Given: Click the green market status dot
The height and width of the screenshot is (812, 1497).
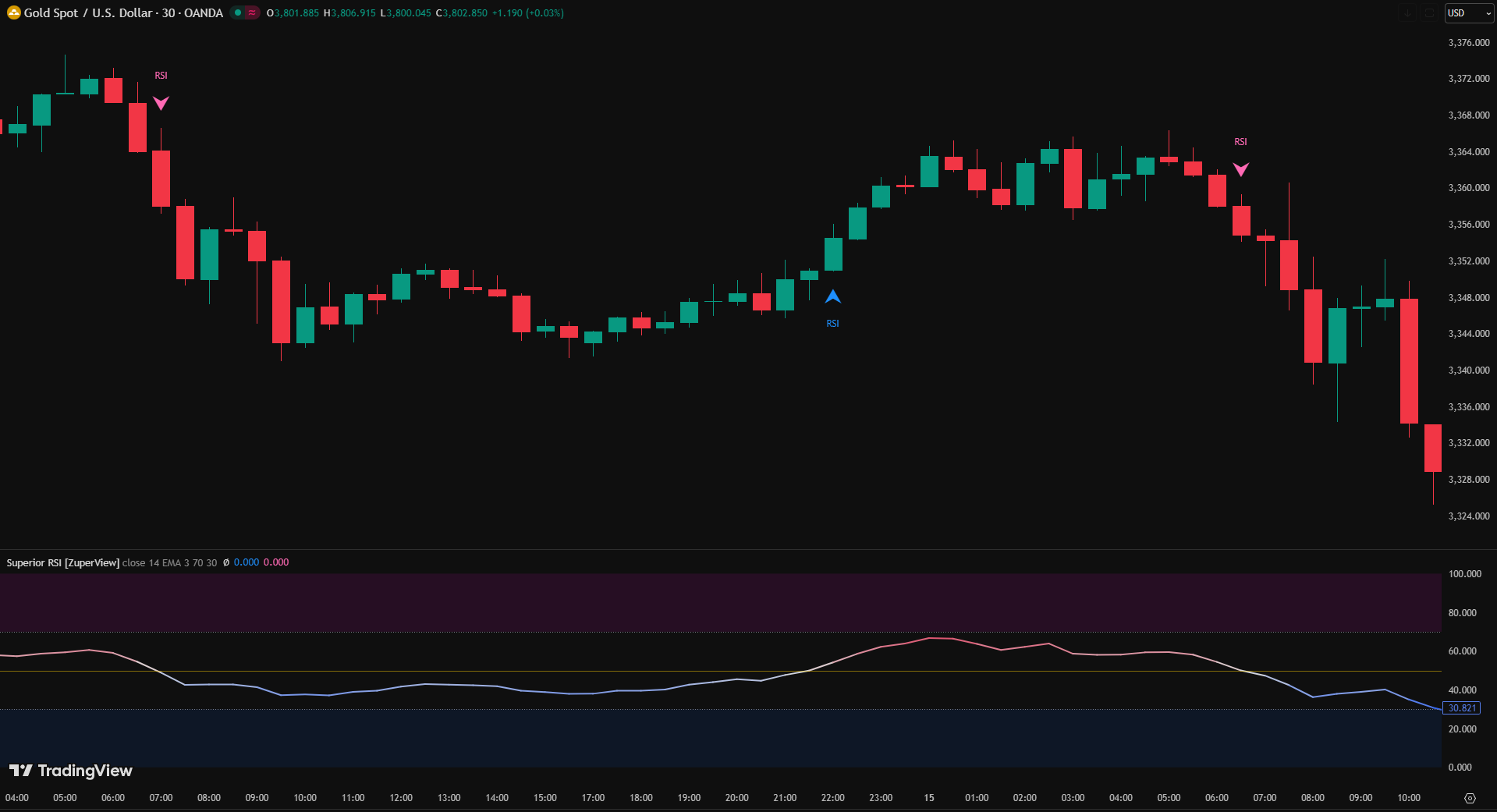Looking at the screenshot, I should point(238,12).
